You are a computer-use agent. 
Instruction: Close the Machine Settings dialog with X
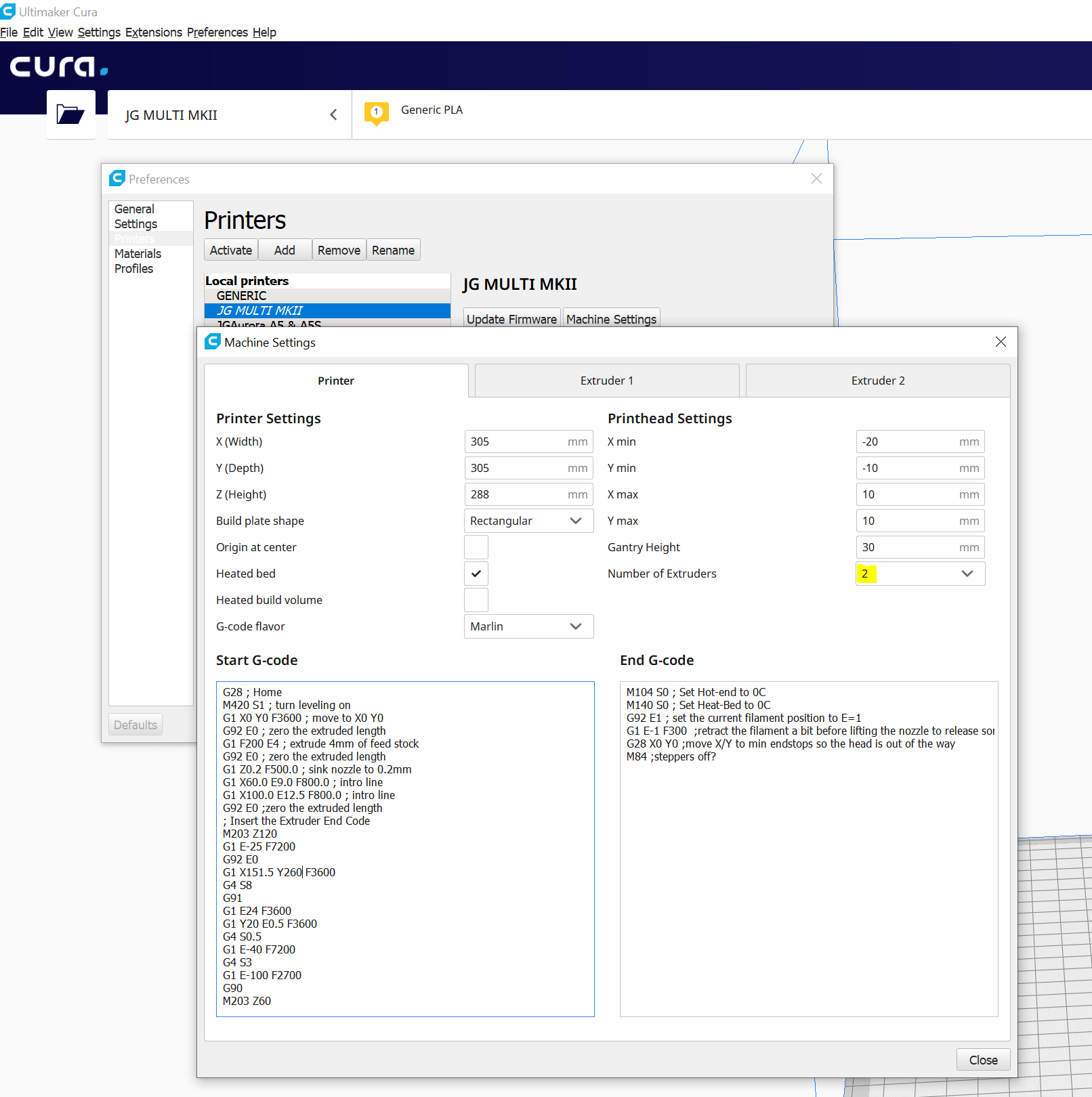tap(1001, 342)
